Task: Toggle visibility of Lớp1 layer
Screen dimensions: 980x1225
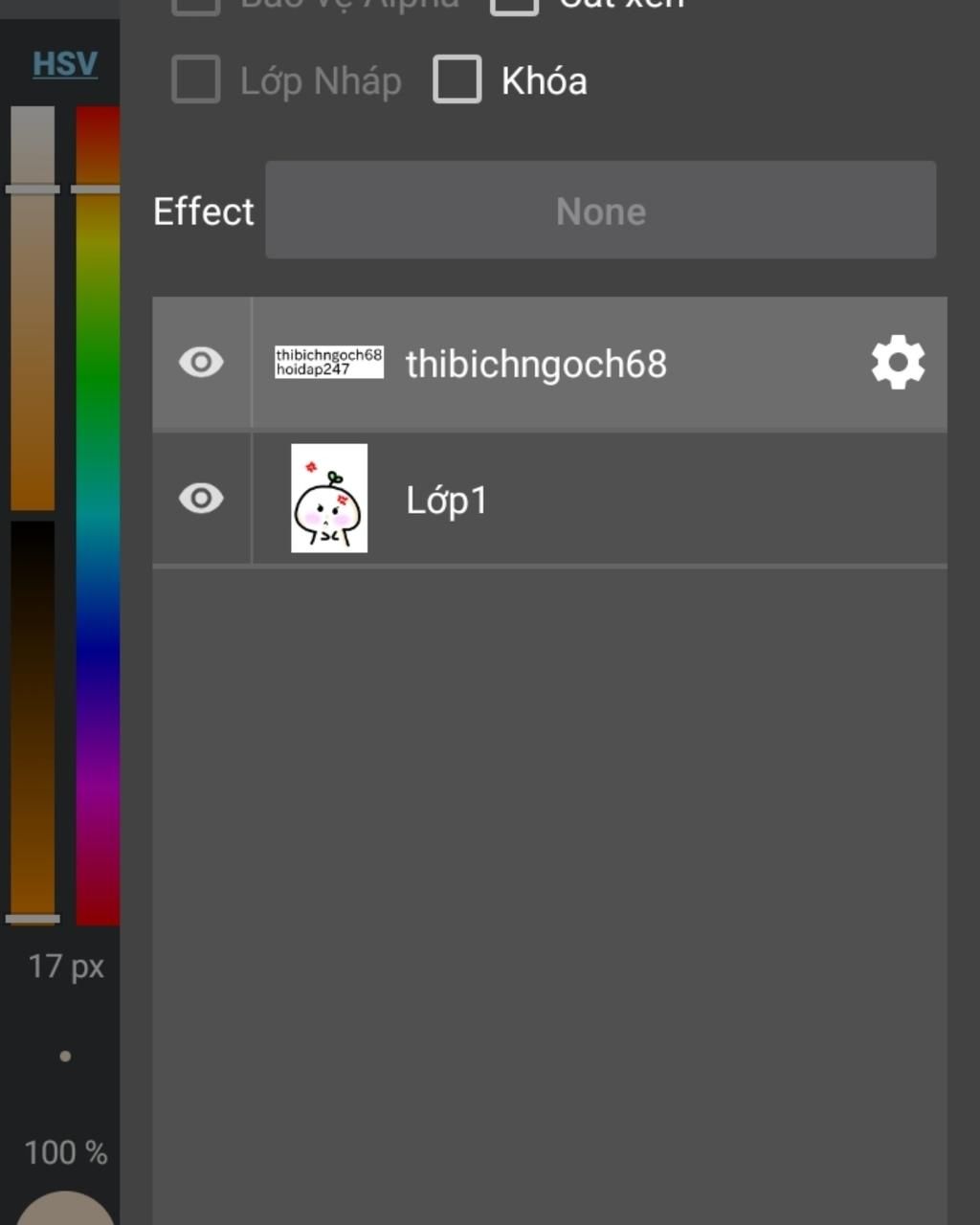Action: pyautogui.click(x=201, y=499)
